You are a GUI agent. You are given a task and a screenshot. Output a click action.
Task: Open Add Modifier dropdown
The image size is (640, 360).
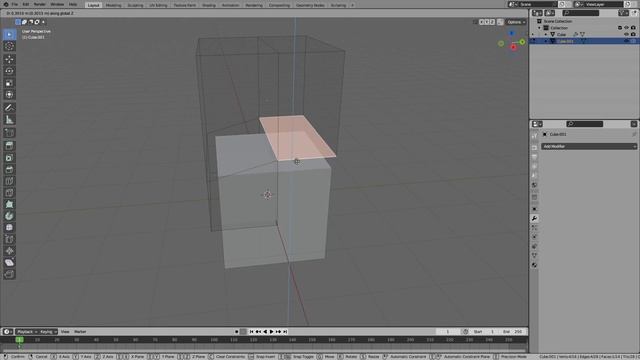589,146
